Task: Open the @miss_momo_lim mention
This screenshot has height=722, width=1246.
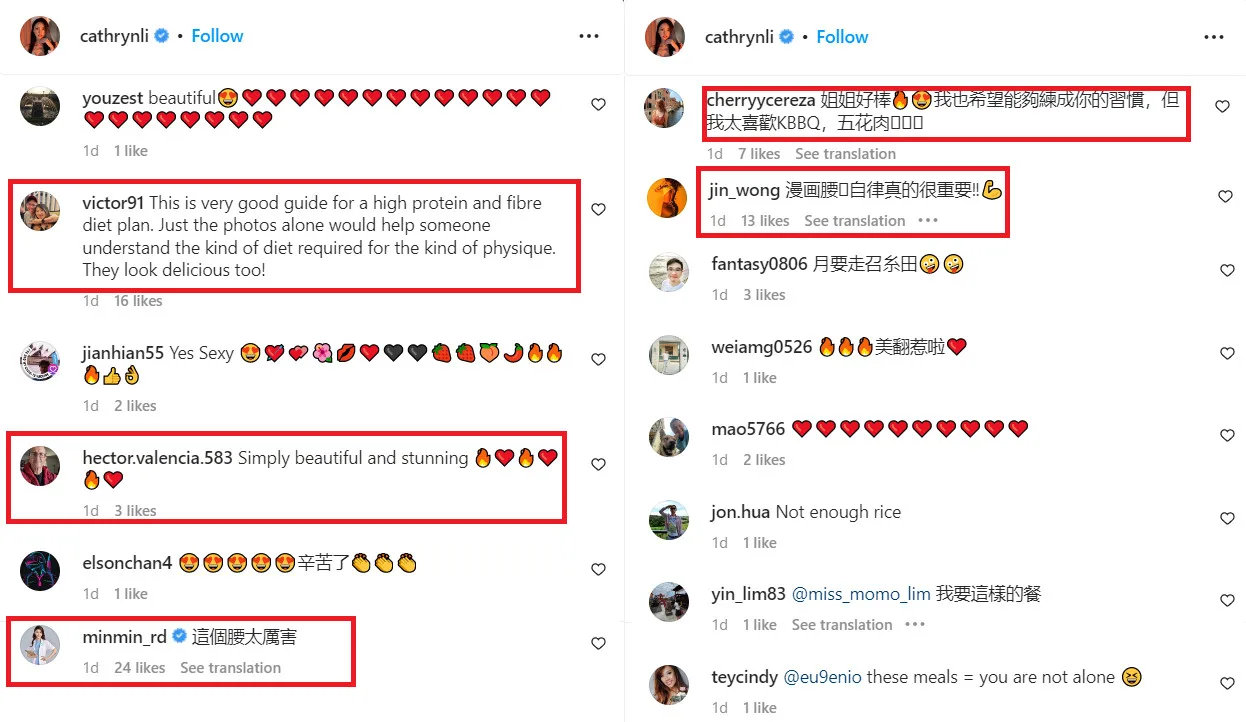Action: [861, 594]
